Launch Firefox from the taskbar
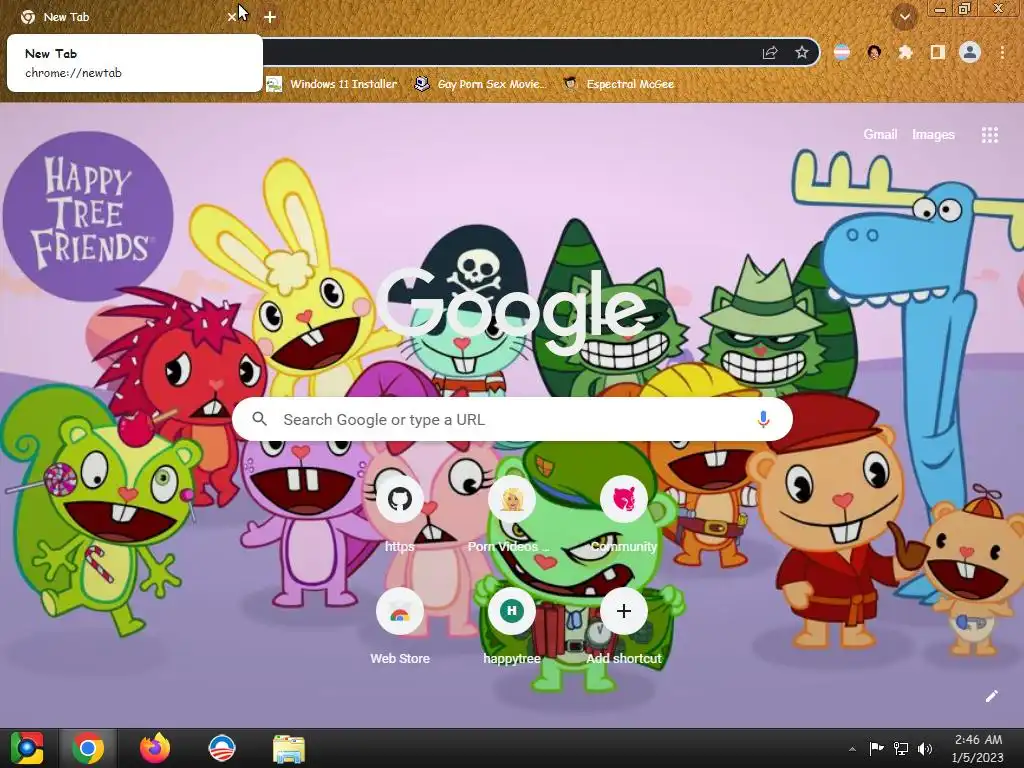1024x768 pixels. 155,748
